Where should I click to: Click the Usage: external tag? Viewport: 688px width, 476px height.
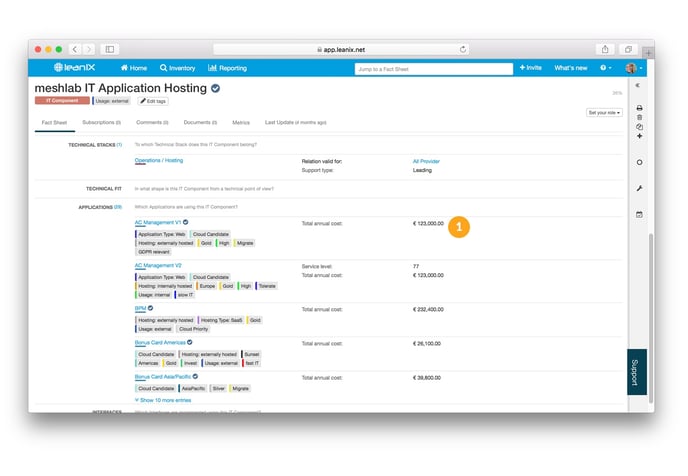pyautogui.click(x=111, y=101)
